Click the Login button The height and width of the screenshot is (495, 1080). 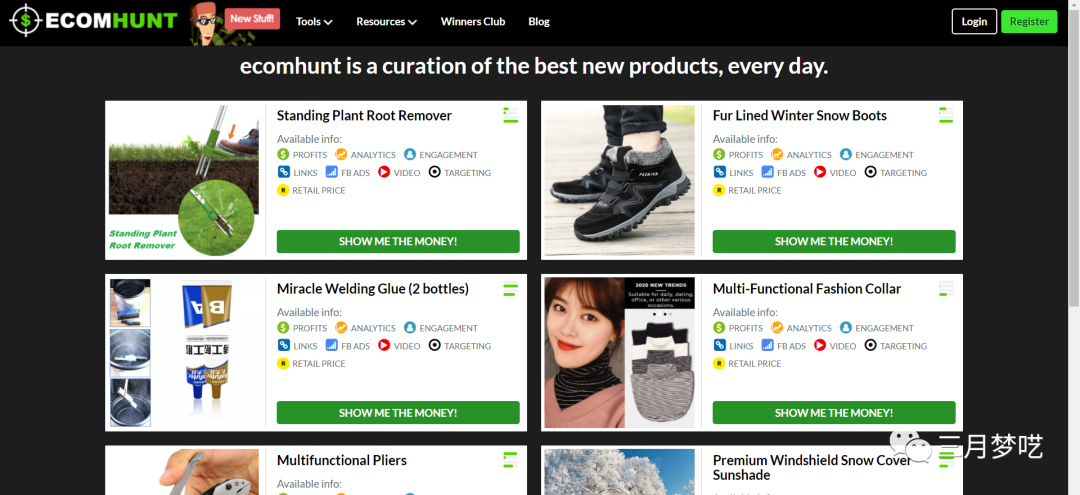click(x=974, y=21)
